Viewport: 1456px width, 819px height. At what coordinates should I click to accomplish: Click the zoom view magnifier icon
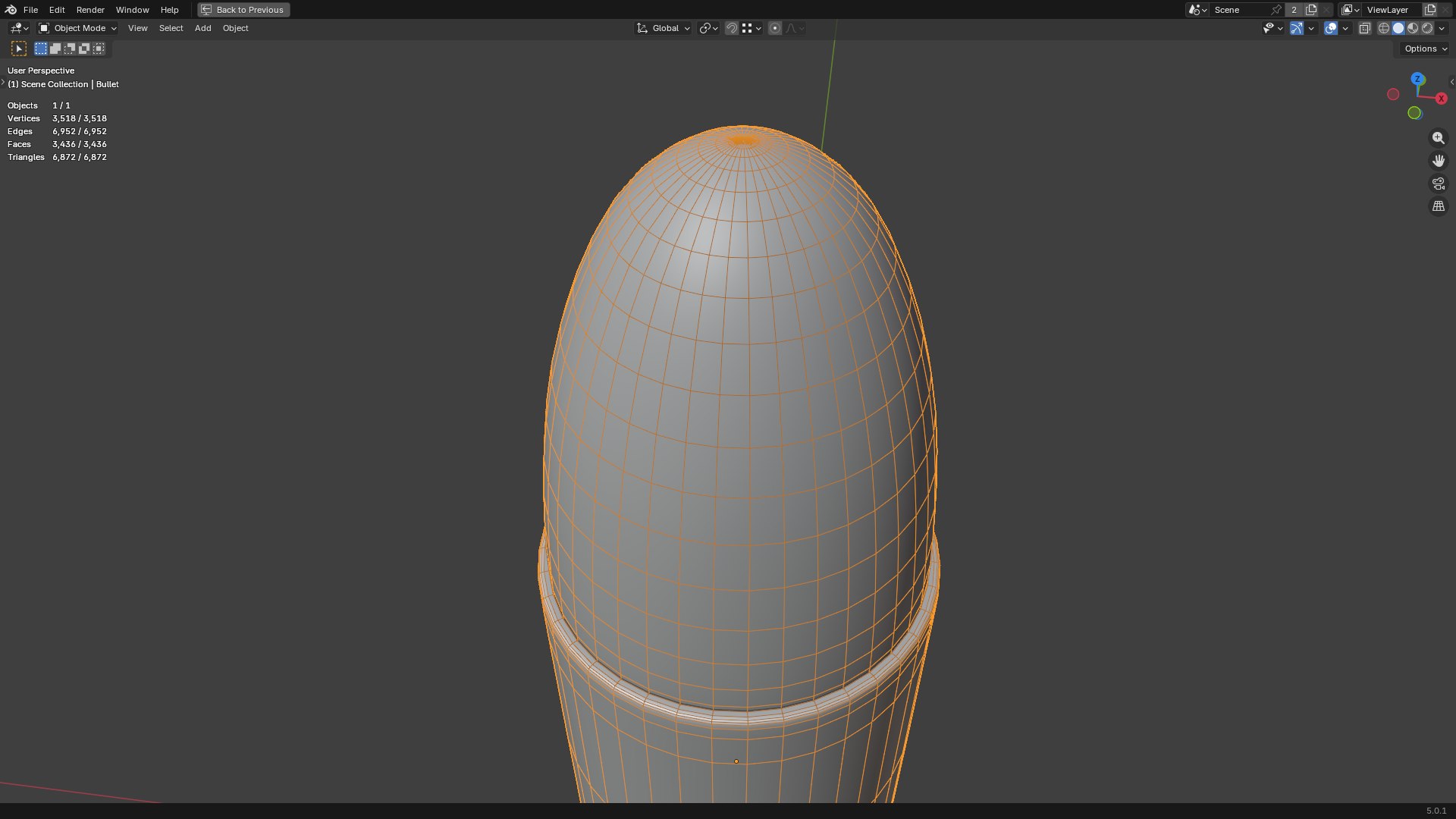click(x=1439, y=138)
